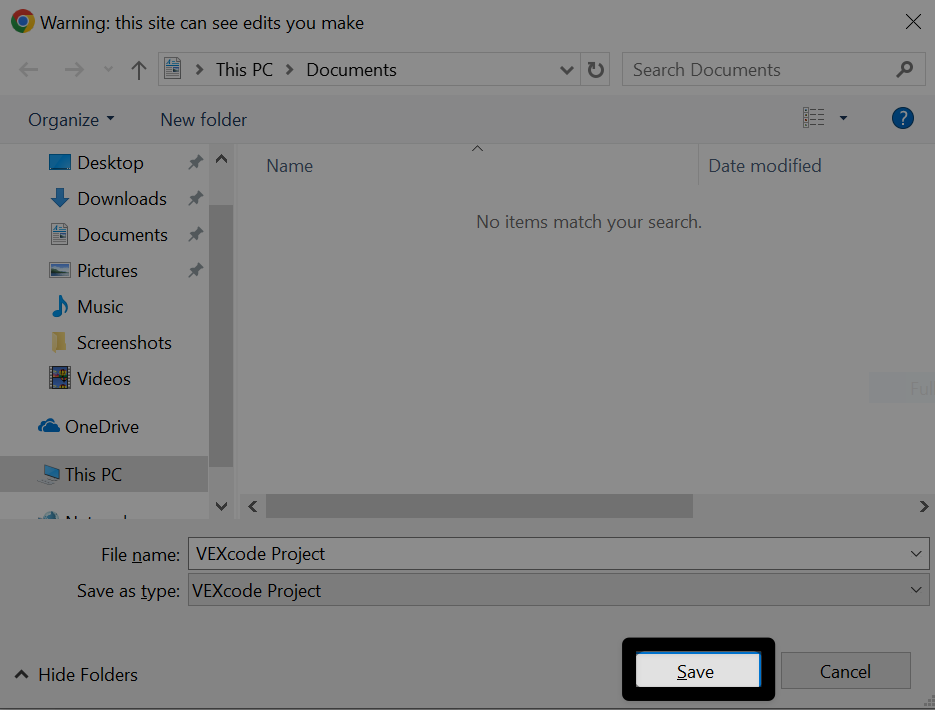This screenshot has width=935, height=710.
Task: Select the Videos sidebar icon
Action: (x=58, y=378)
